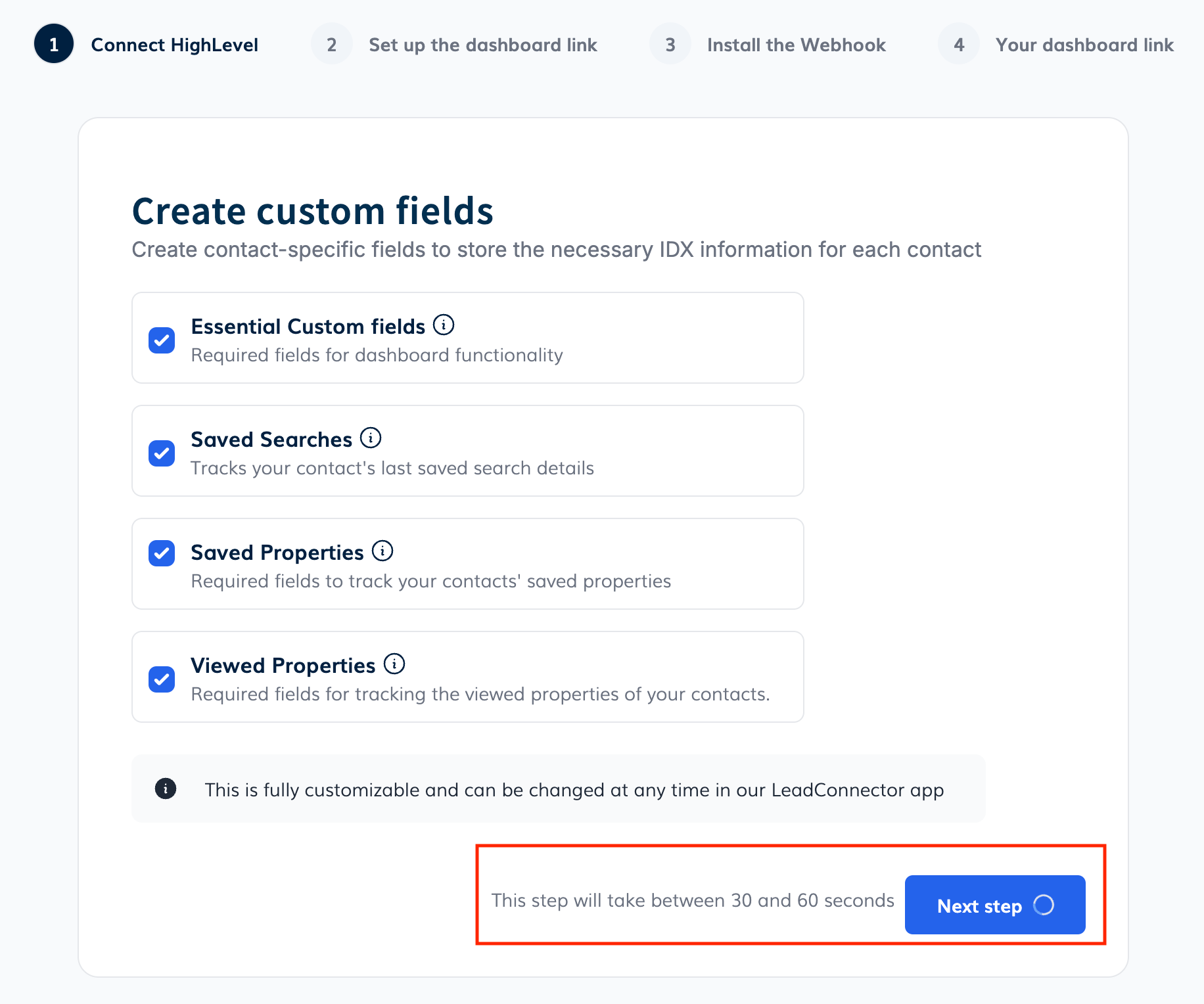Image resolution: width=1204 pixels, height=1004 pixels.
Task: Select the step 1 number circle
Action: [54, 44]
